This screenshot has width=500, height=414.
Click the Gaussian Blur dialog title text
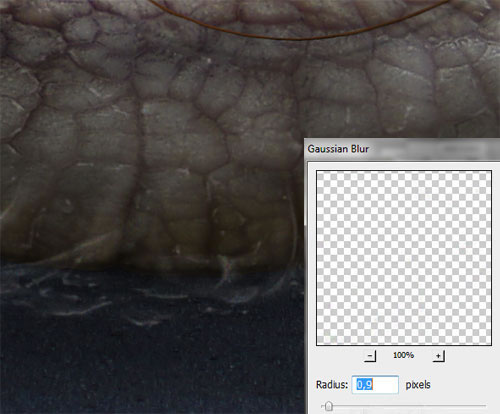tap(338, 149)
